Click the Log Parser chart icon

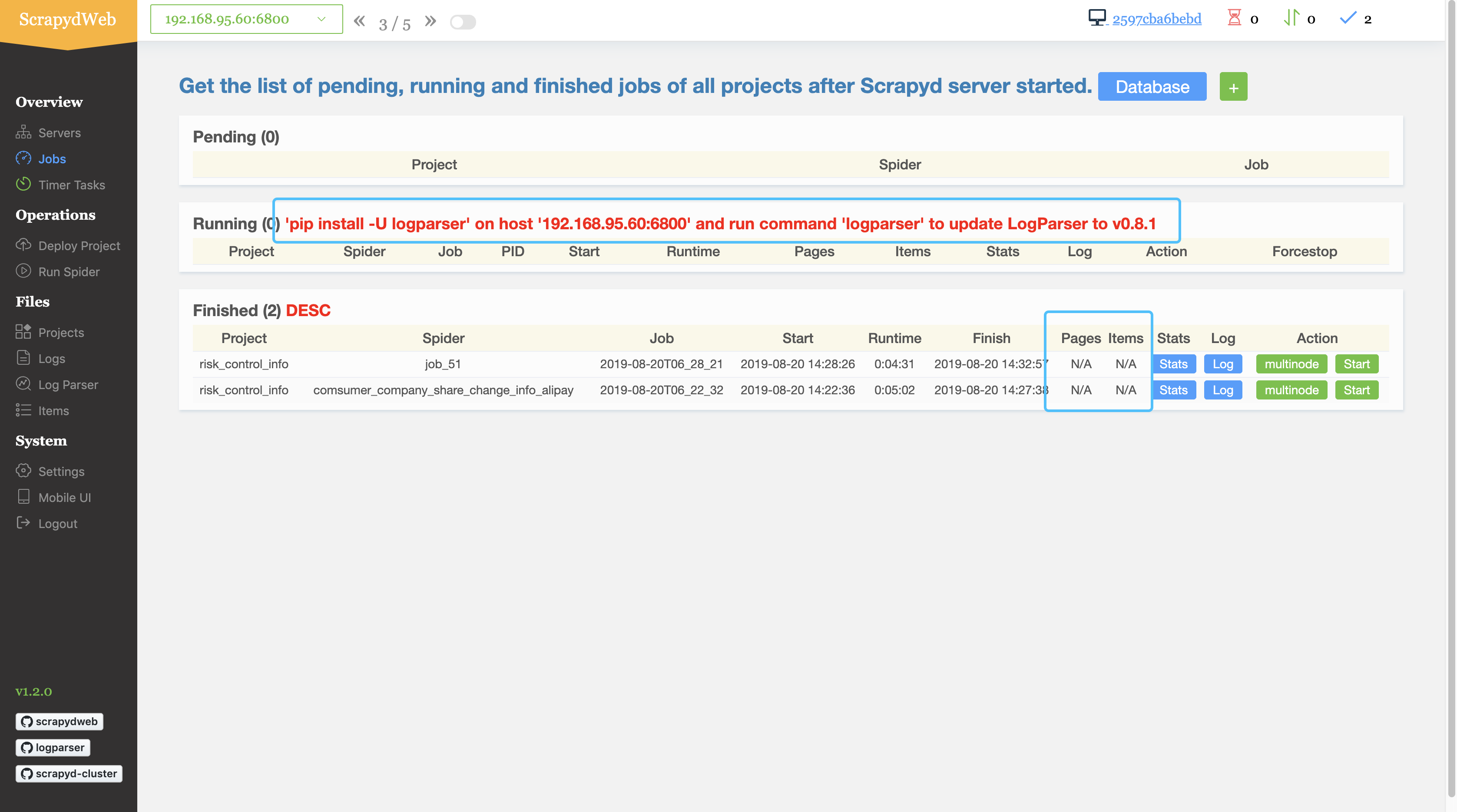point(23,384)
